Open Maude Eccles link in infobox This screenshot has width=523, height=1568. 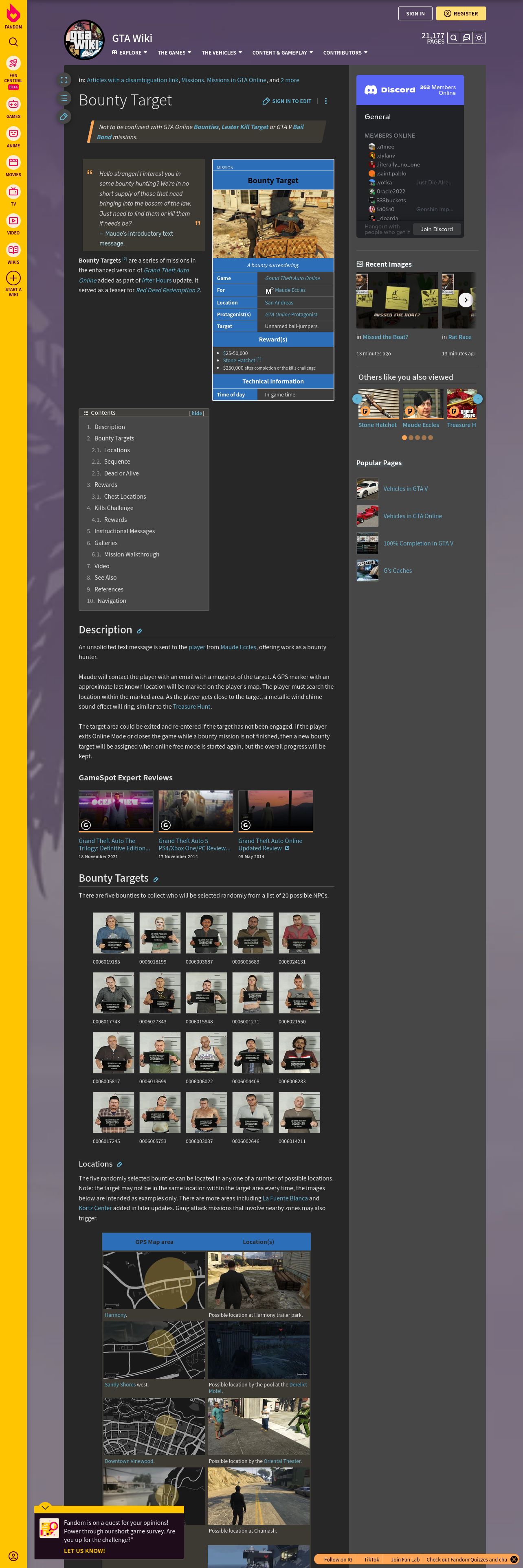290,290
